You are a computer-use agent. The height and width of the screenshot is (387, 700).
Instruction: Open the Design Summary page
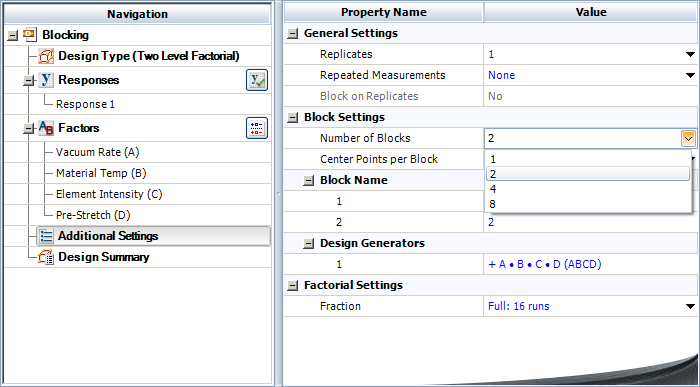point(104,257)
